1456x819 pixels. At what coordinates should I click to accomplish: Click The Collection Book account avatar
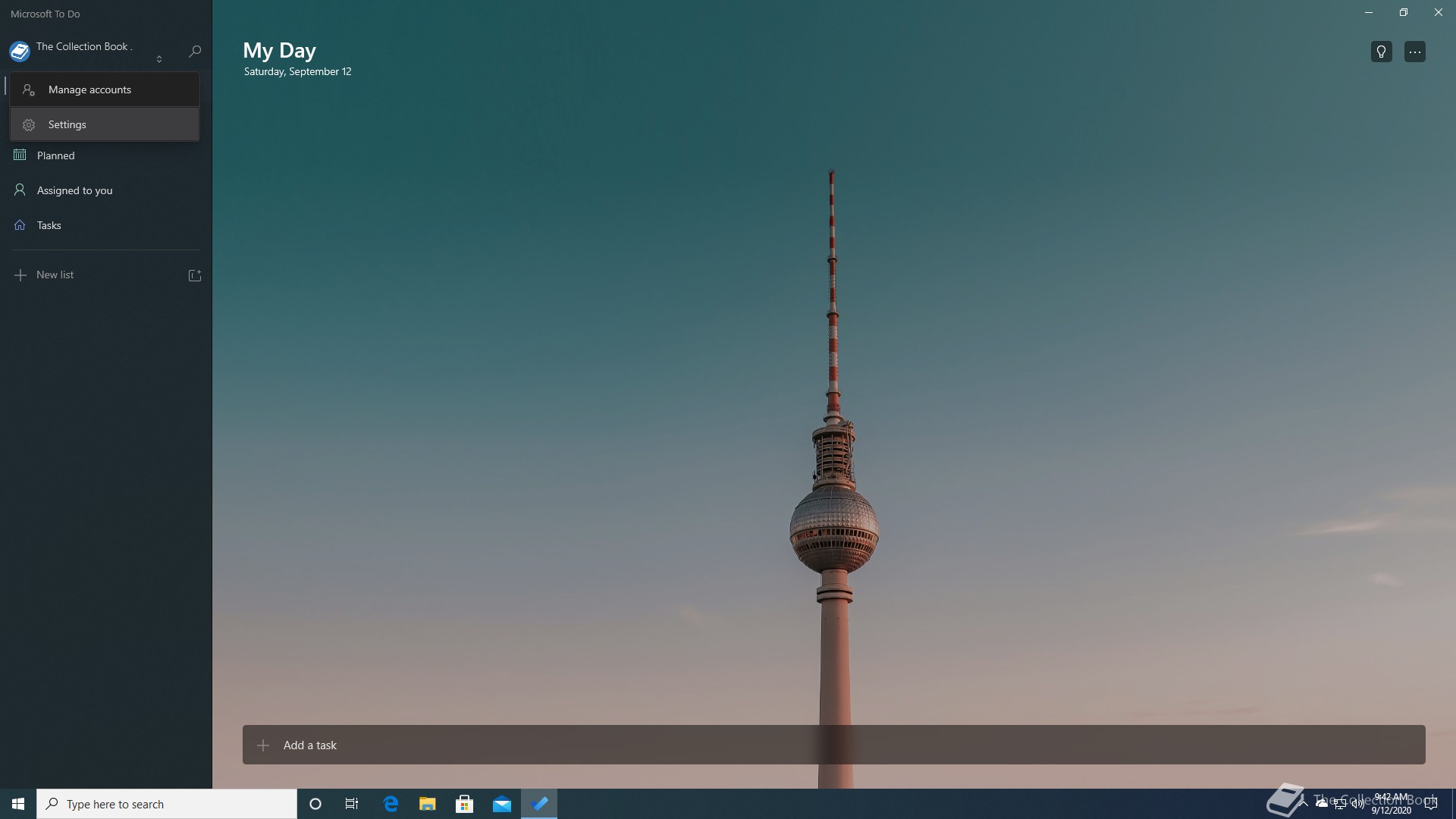(x=20, y=51)
